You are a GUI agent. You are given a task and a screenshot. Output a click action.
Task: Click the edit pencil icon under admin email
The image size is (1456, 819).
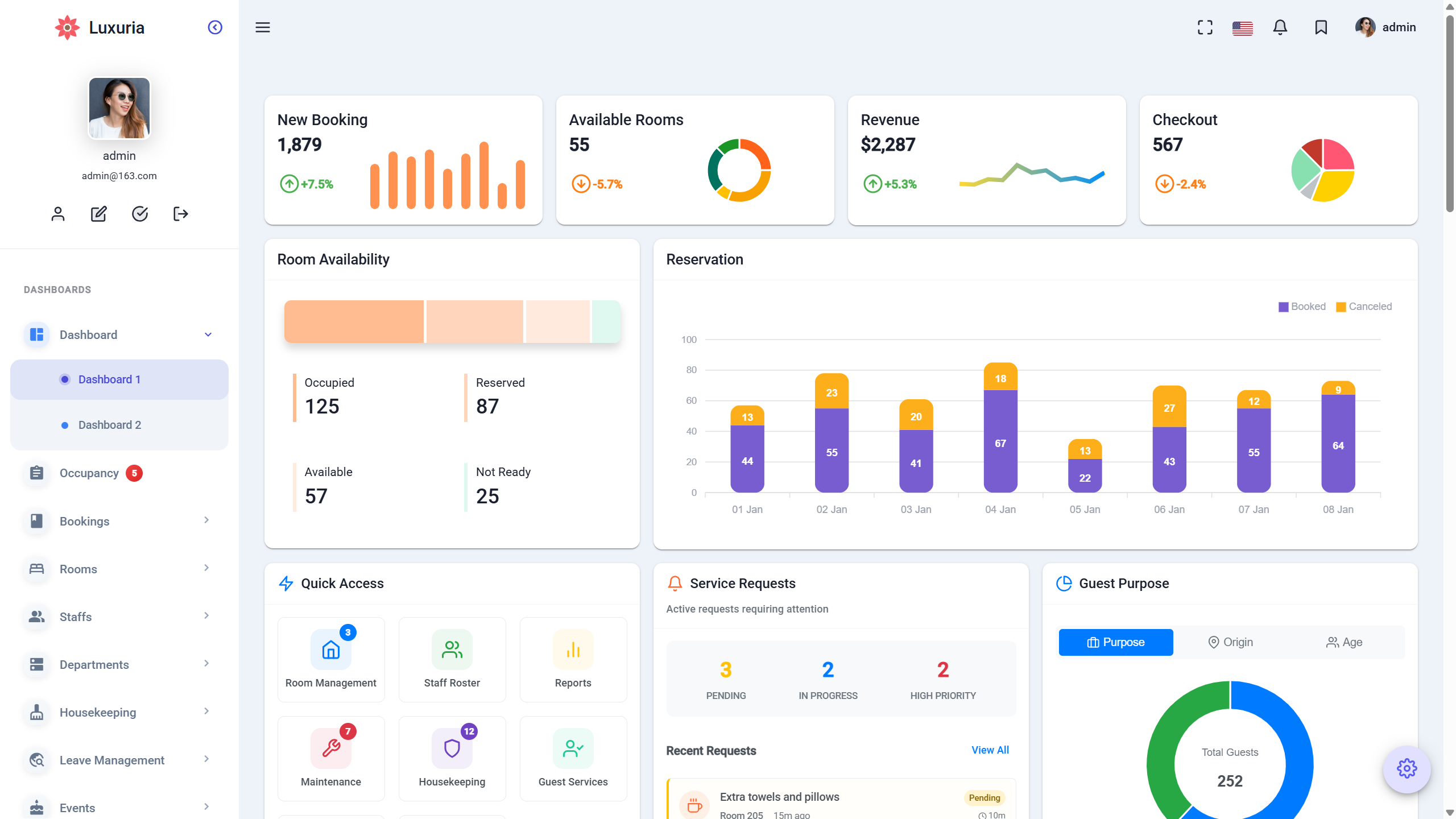click(x=99, y=214)
